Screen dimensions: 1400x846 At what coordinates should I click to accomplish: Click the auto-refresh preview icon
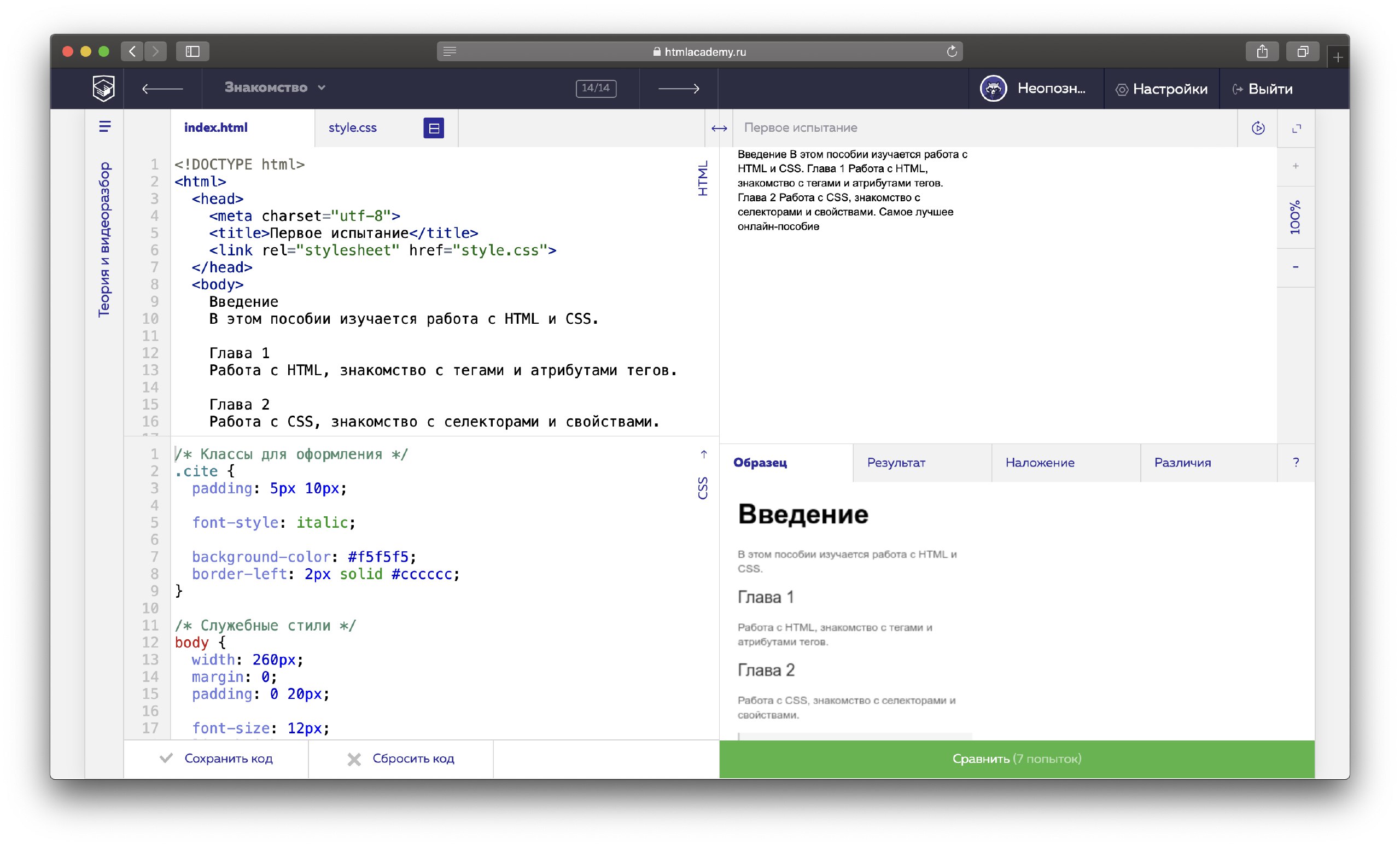point(1258,129)
